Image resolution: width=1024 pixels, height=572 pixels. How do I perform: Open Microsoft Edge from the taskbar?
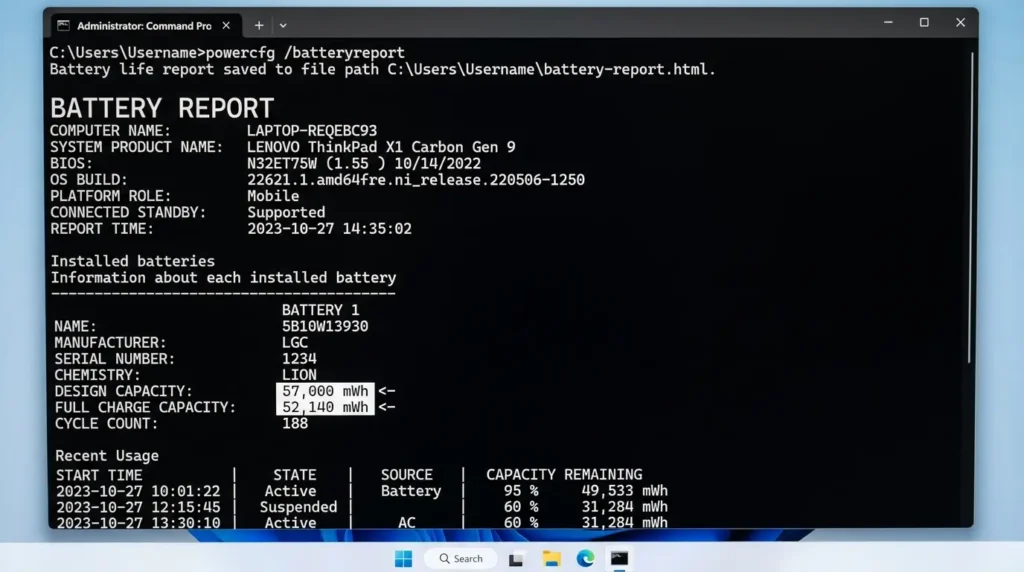(x=585, y=559)
